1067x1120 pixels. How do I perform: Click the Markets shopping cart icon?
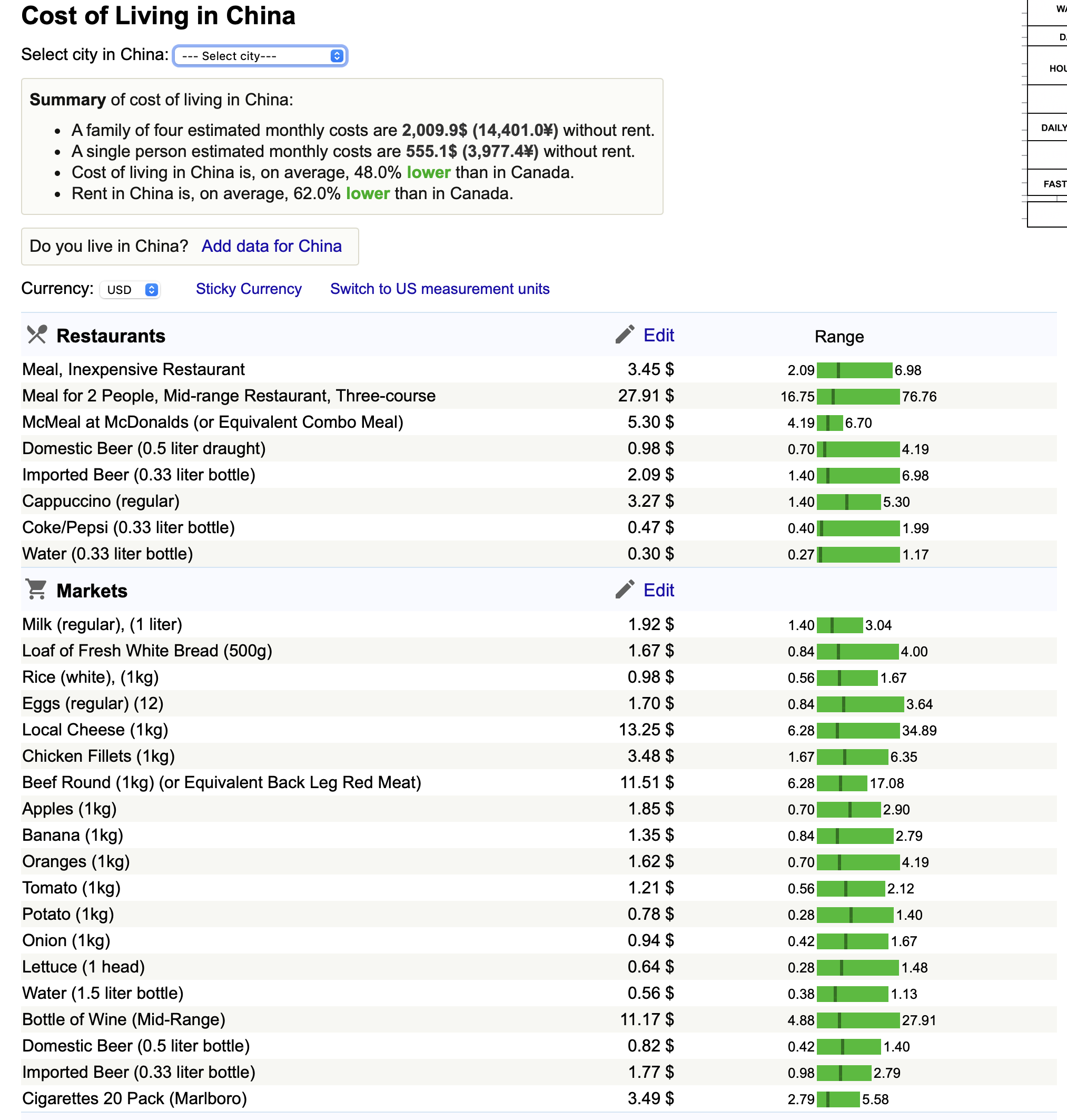pos(36,590)
